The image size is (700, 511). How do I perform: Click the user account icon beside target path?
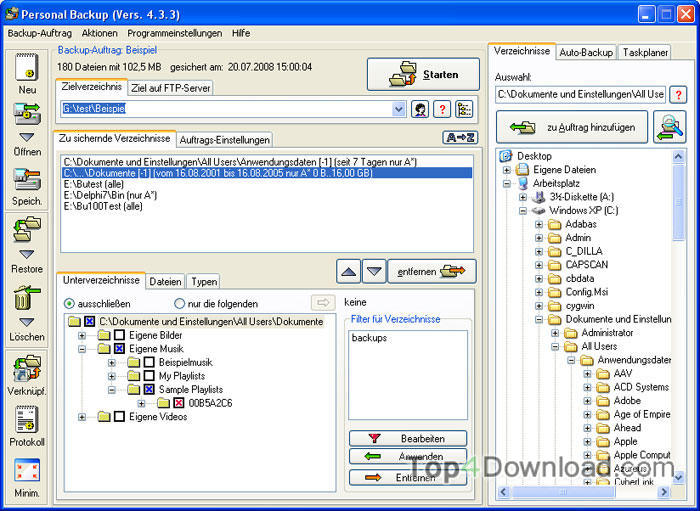(420, 109)
